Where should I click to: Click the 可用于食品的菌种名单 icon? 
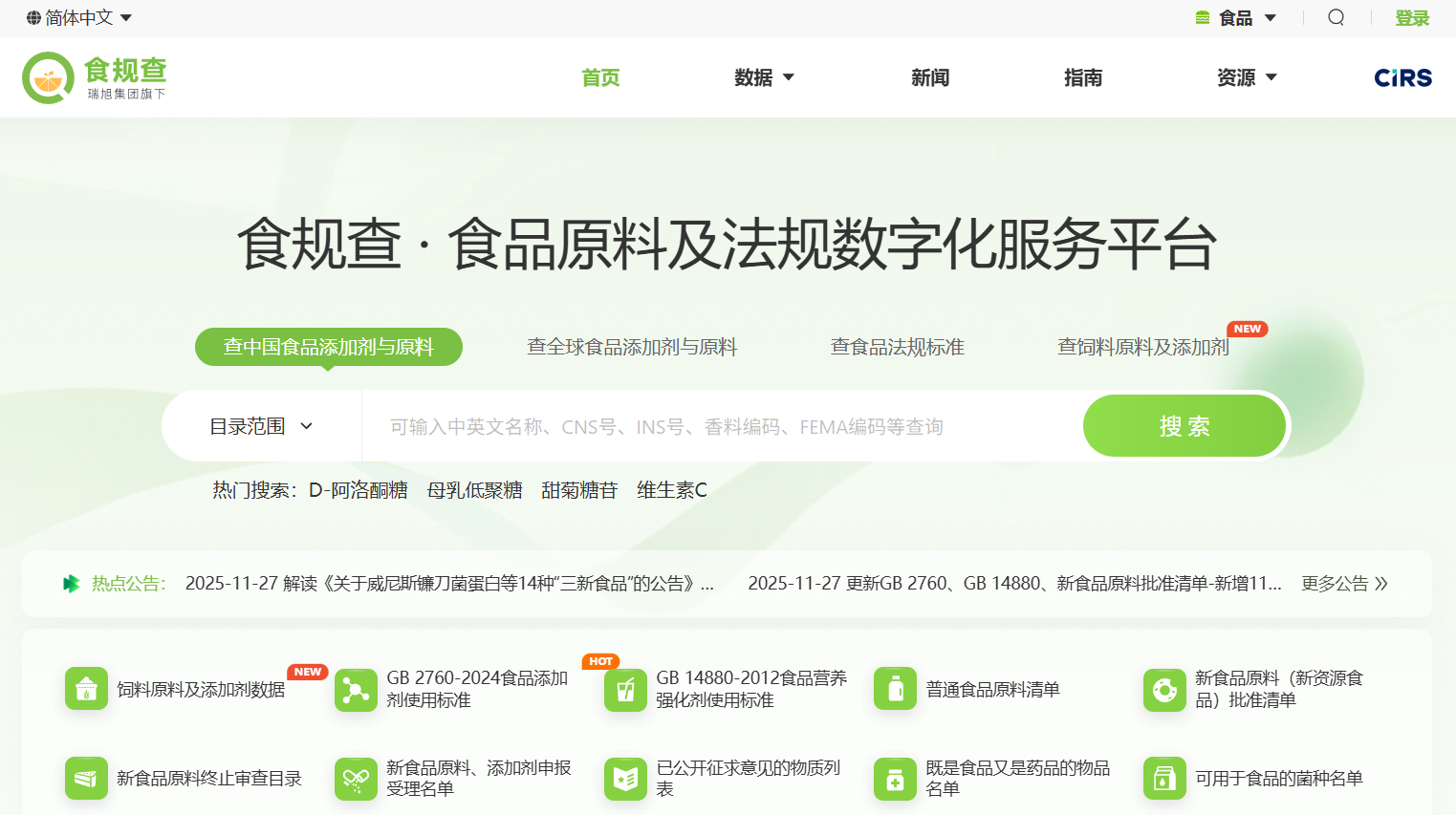pos(1164,779)
